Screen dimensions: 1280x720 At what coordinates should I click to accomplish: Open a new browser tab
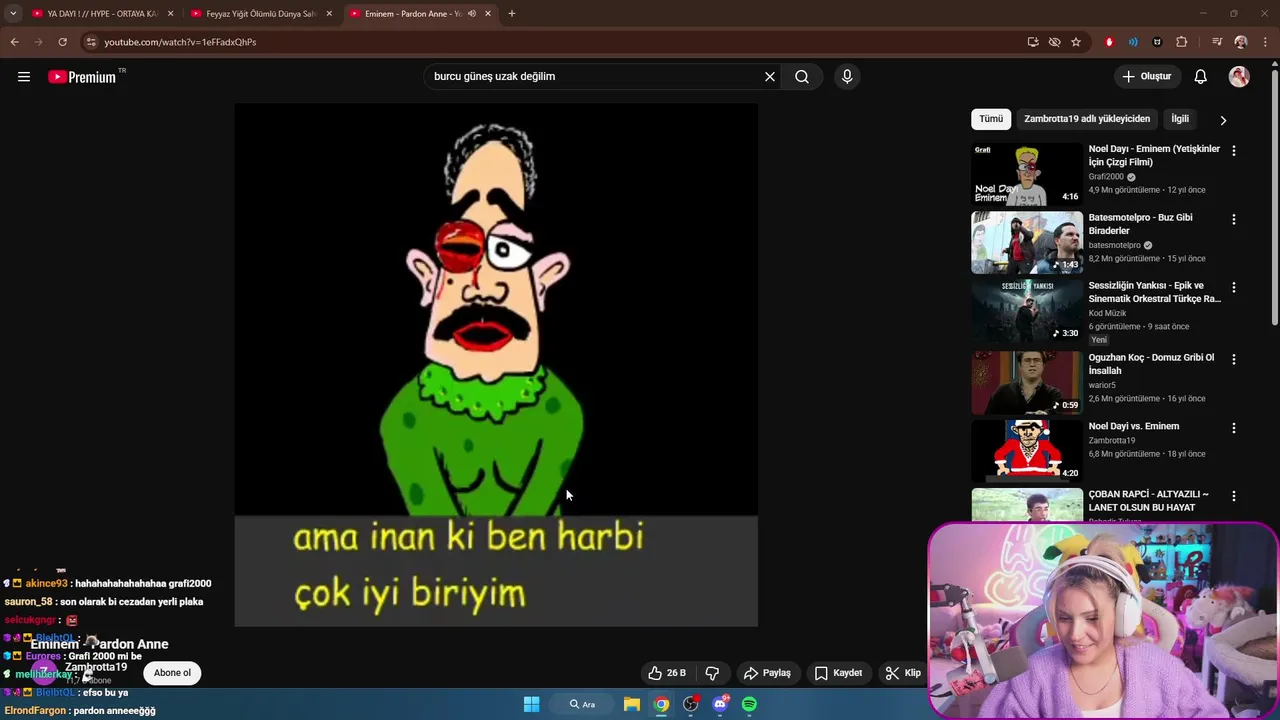click(x=512, y=14)
